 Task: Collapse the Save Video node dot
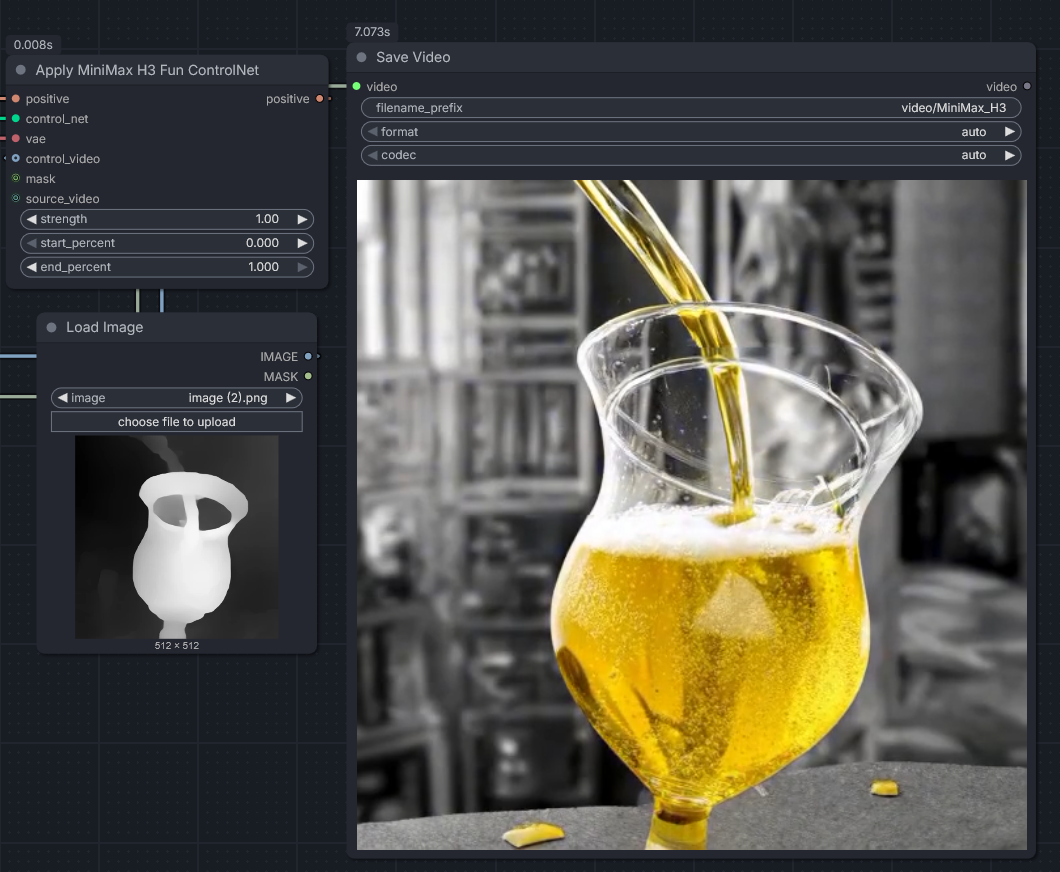coord(362,57)
